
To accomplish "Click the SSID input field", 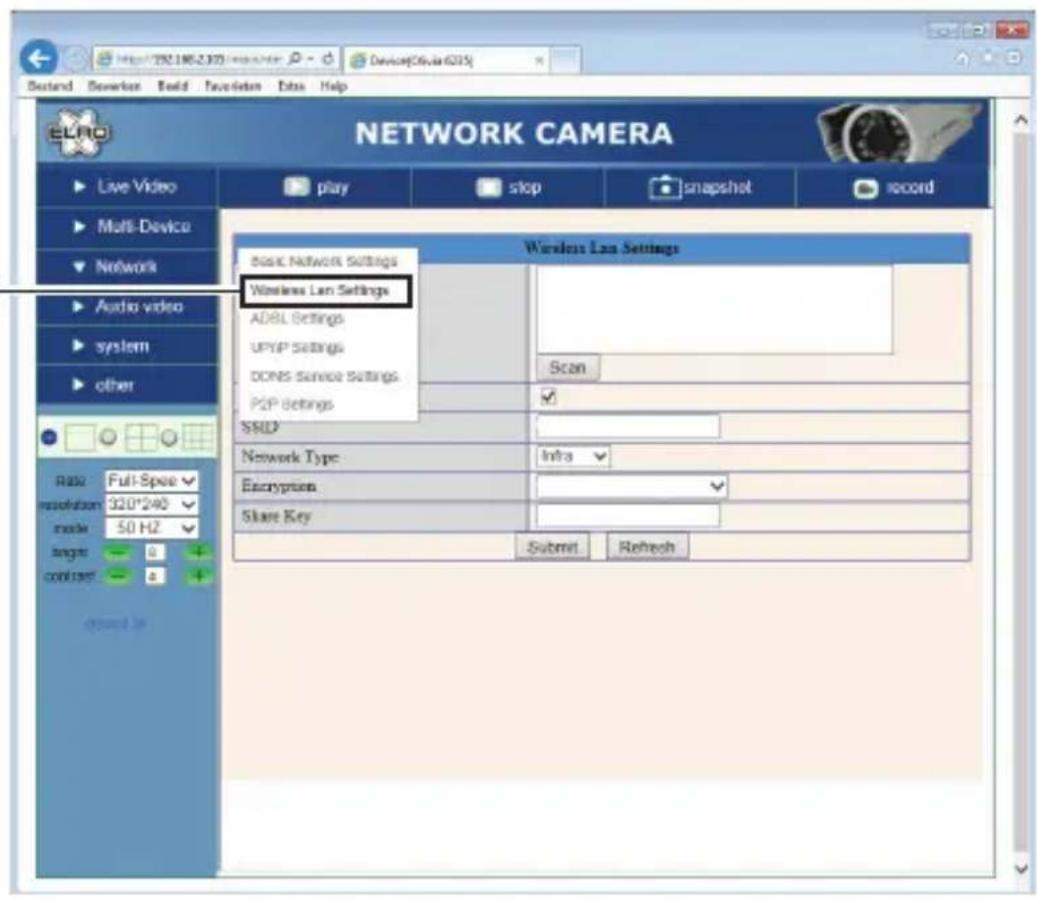I will coord(628,427).
